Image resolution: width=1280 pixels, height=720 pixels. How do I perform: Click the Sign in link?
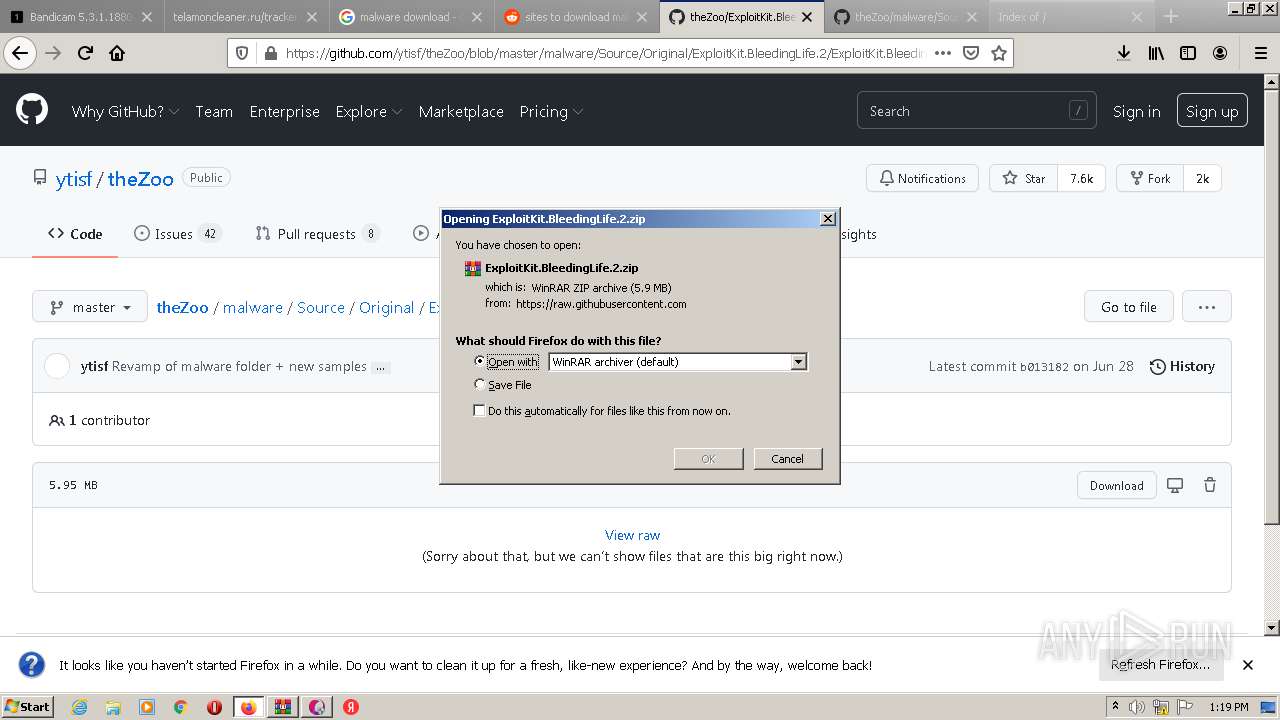(x=1137, y=111)
